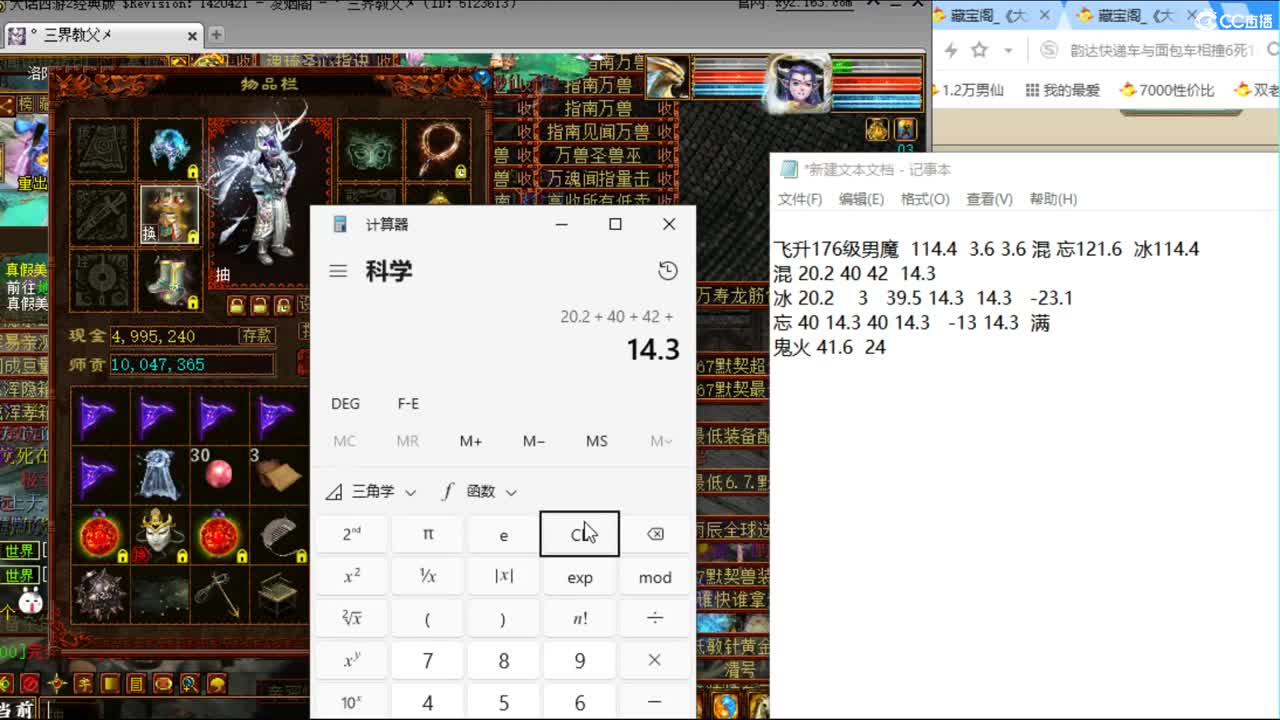Click the M+ memory add button

[471, 441]
